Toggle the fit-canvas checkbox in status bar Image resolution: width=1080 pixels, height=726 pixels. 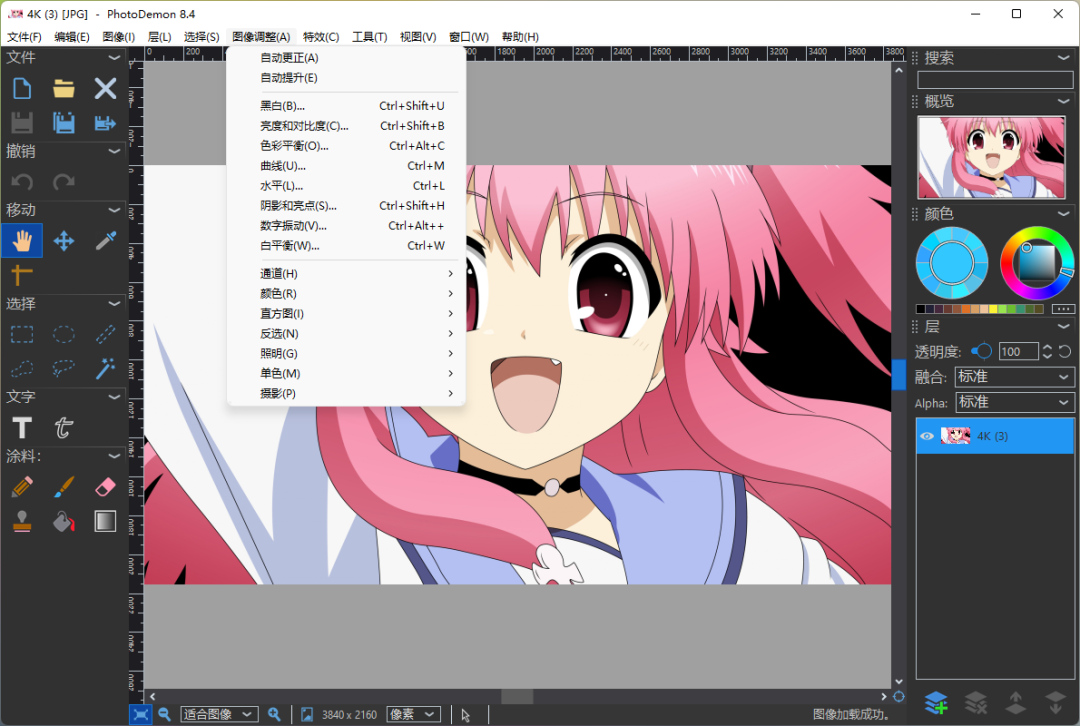pyautogui.click(x=142, y=713)
